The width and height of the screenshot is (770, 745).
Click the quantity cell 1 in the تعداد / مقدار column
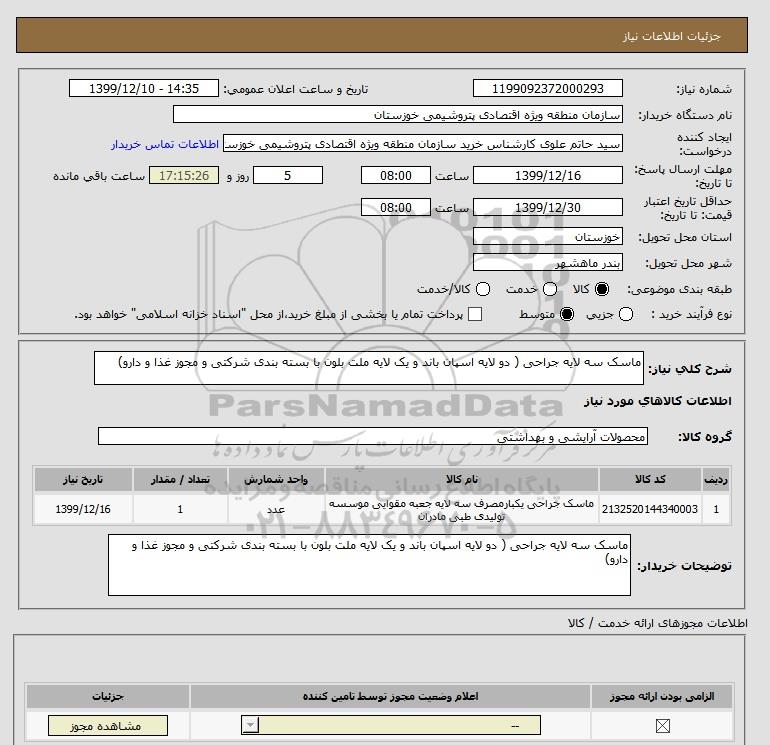tap(180, 509)
